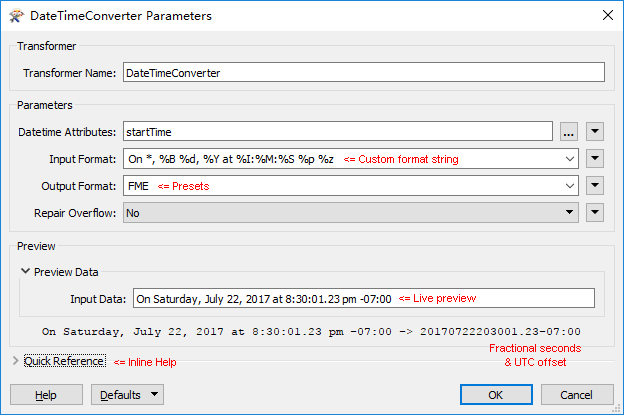Click the Cancel button
The width and height of the screenshot is (624, 415).
(577, 395)
